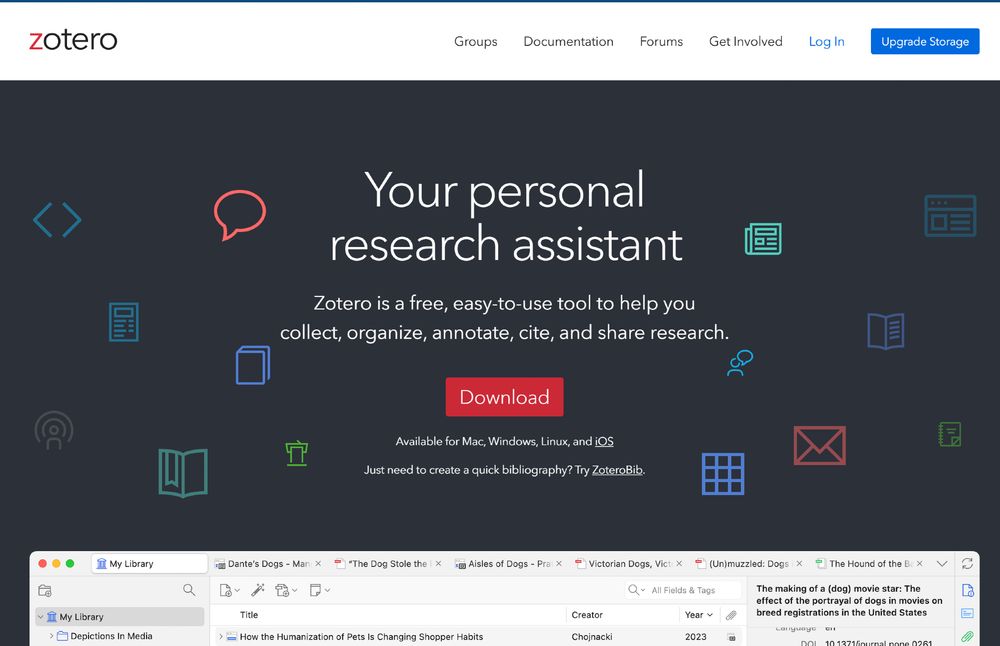Open the ZoteroBib link
Image resolution: width=1000 pixels, height=646 pixels.
[x=617, y=470]
